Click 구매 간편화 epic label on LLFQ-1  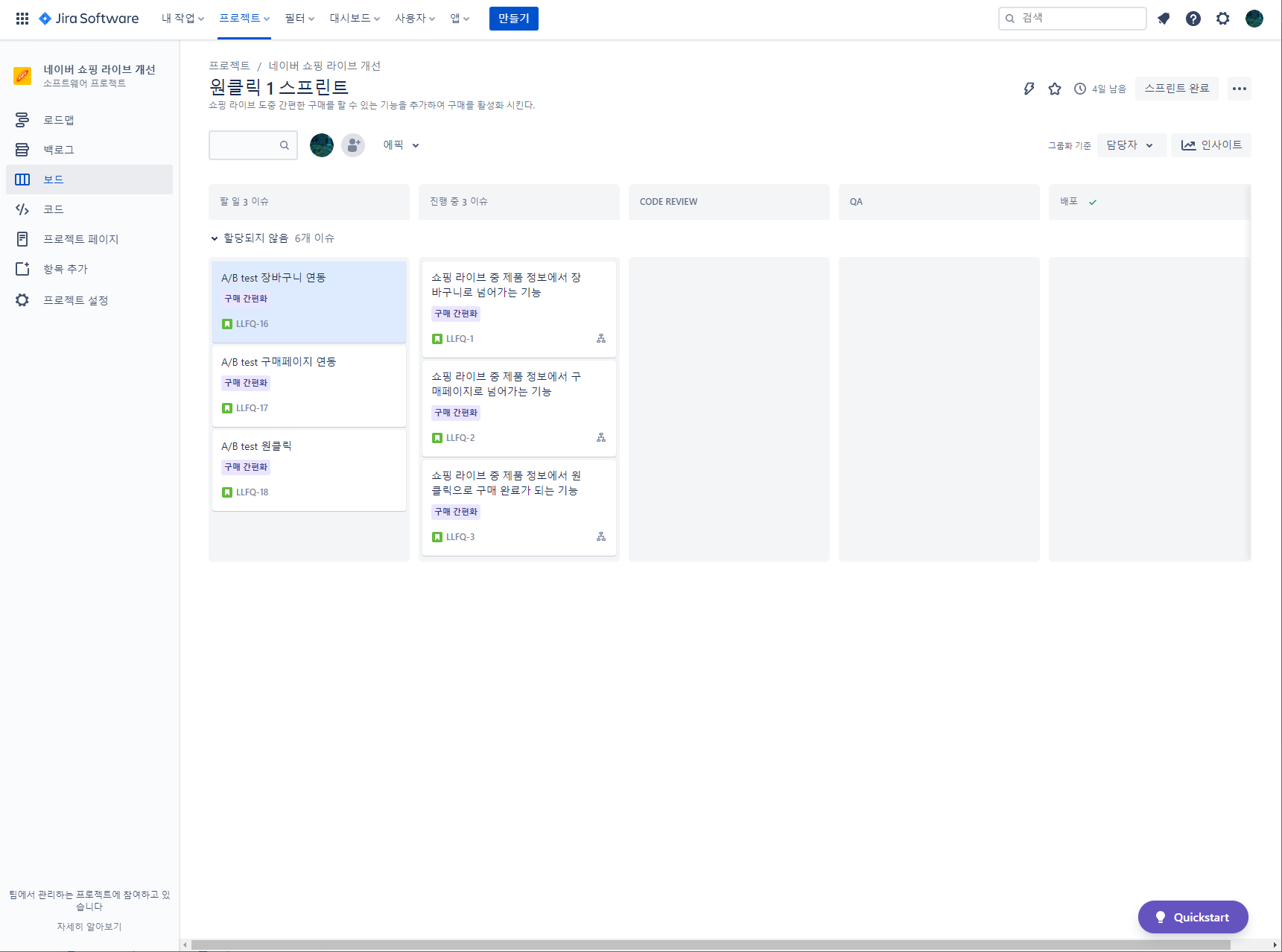(x=456, y=314)
